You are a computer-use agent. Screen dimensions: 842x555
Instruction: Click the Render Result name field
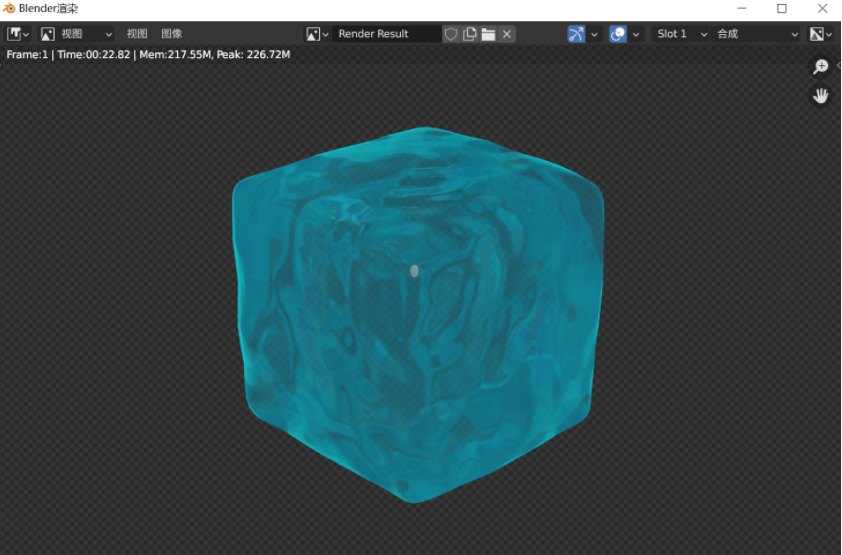coord(387,34)
